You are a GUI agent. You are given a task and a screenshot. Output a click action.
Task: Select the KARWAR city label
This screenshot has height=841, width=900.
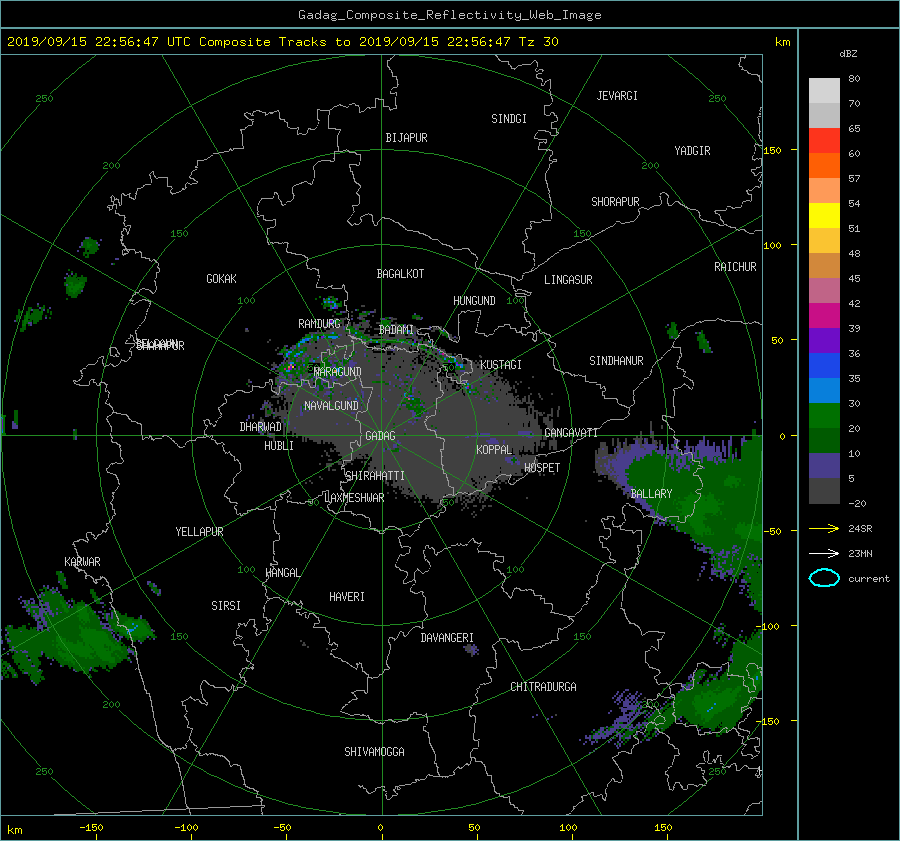[82, 562]
